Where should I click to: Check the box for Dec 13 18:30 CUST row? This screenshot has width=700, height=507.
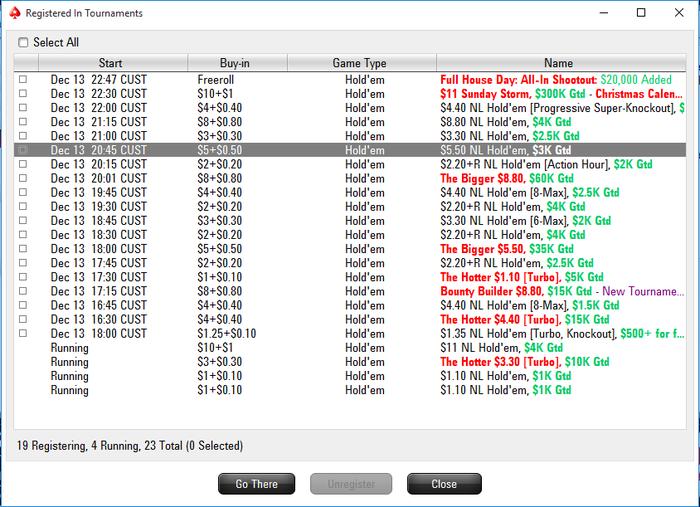[x=23, y=235]
